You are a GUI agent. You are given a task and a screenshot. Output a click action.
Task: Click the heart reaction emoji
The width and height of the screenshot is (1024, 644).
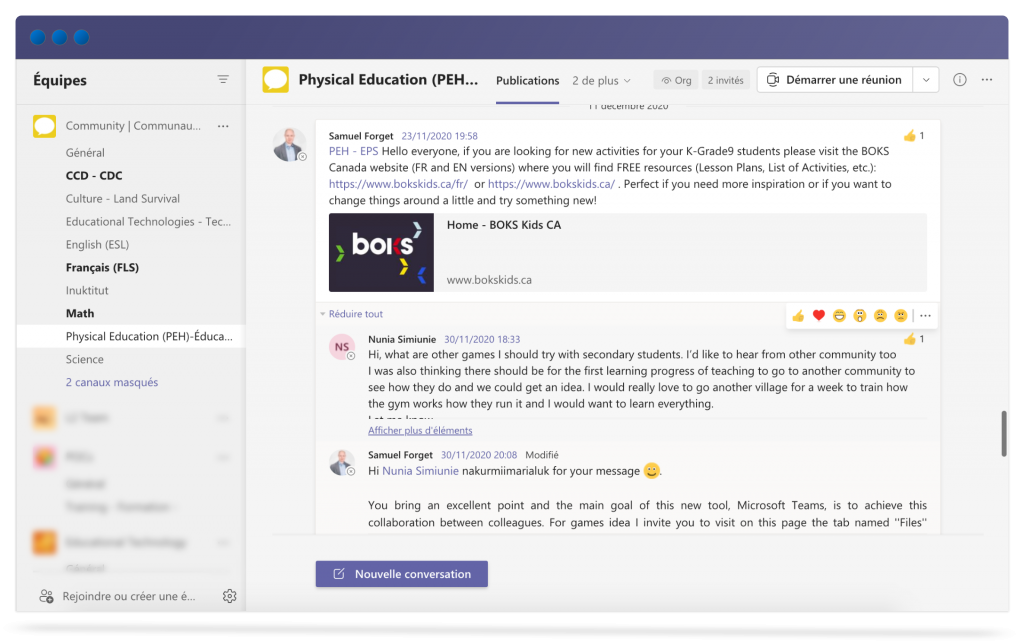click(818, 316)
